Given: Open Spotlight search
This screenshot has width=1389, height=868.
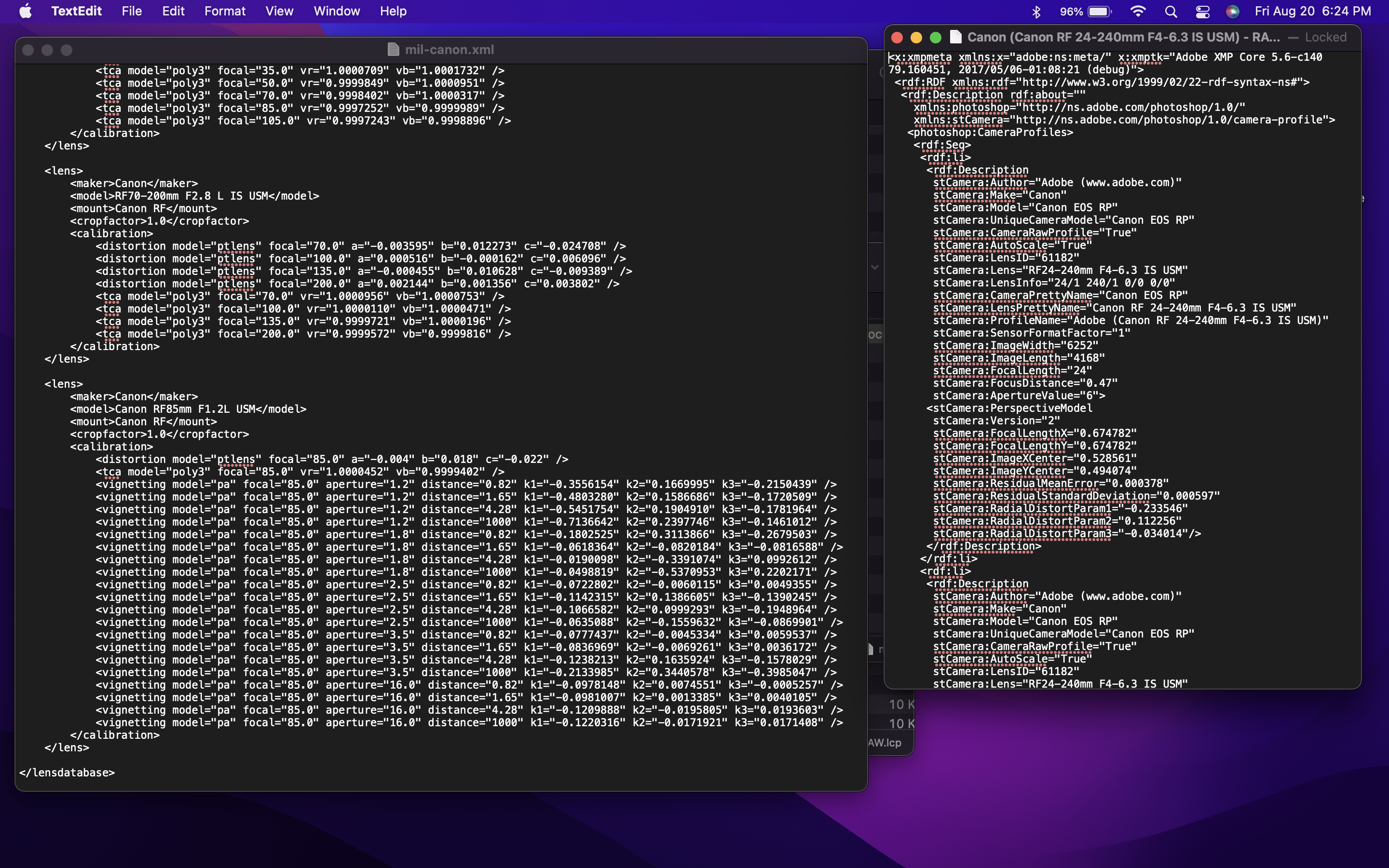Looking at the screenshot, I should [x=1171, y=12].
